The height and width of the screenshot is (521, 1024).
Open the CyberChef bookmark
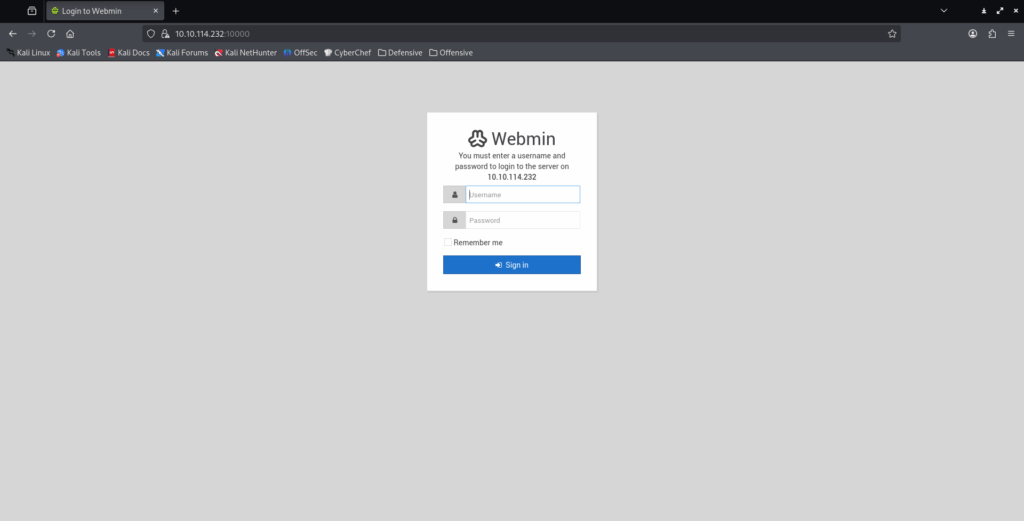(347, 52)
